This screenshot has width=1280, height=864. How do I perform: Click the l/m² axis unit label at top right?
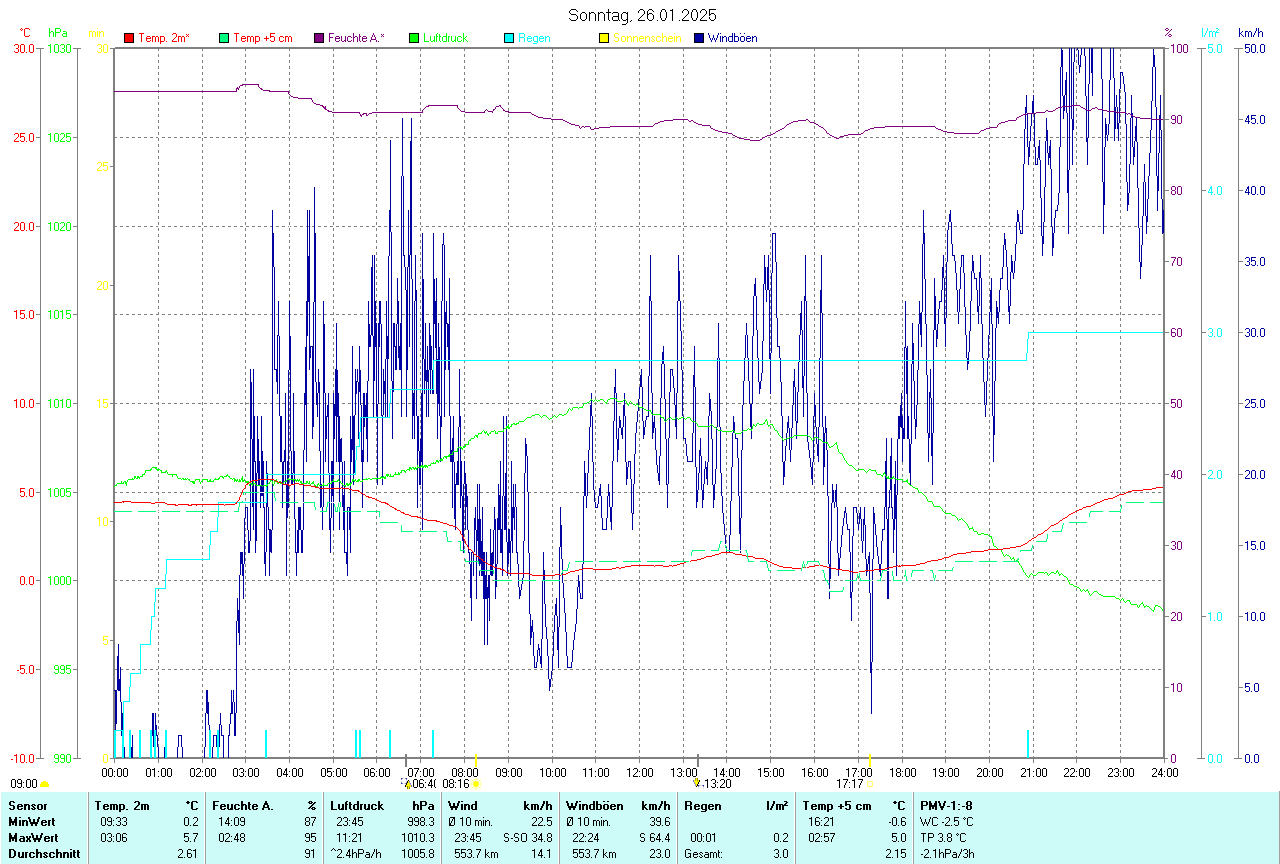1210,33
